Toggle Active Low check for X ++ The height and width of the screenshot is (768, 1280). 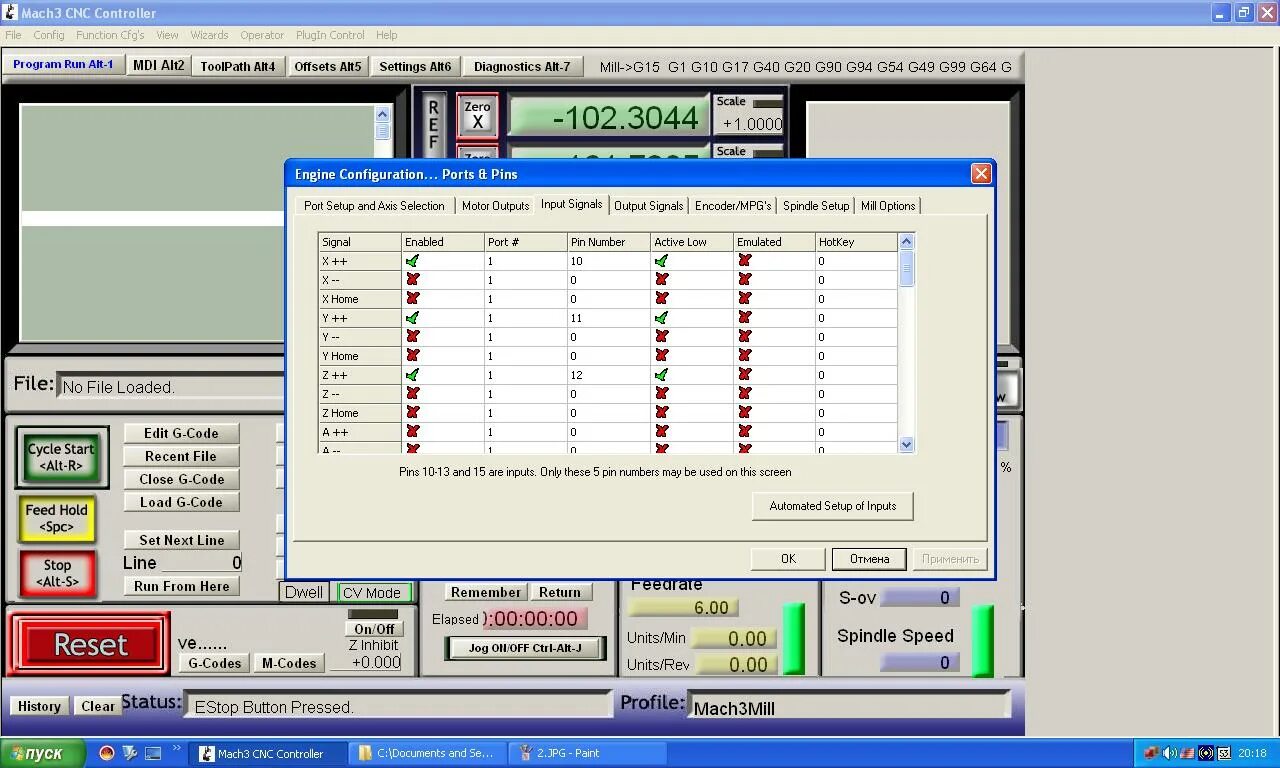tap(661, 261)
